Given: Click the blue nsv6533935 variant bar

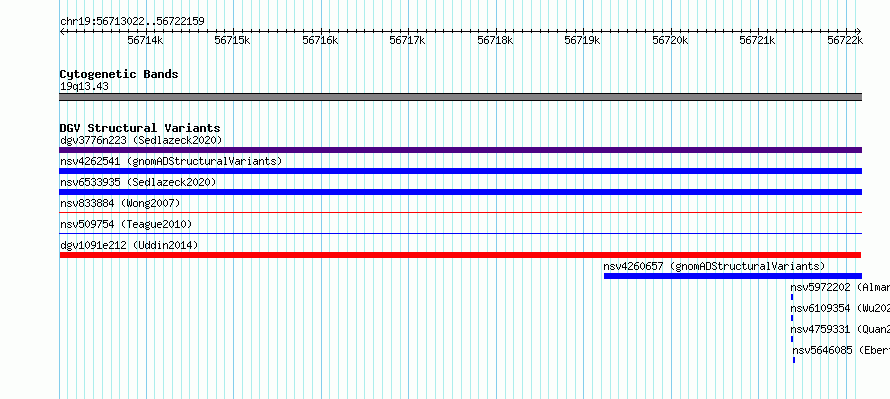Looking at the screenshot, I should 460,192.
